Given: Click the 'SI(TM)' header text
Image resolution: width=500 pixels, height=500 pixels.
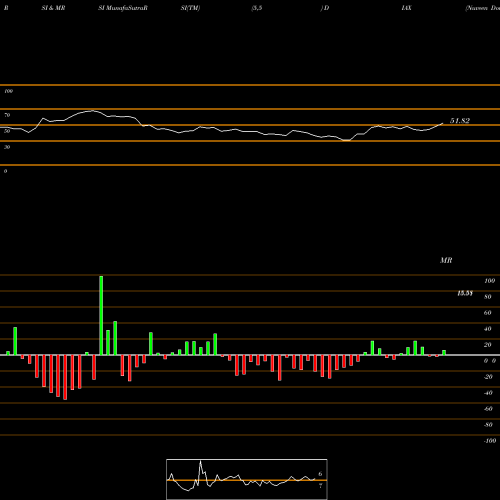Looking at the screenshot, I should [x=190, y=8].
